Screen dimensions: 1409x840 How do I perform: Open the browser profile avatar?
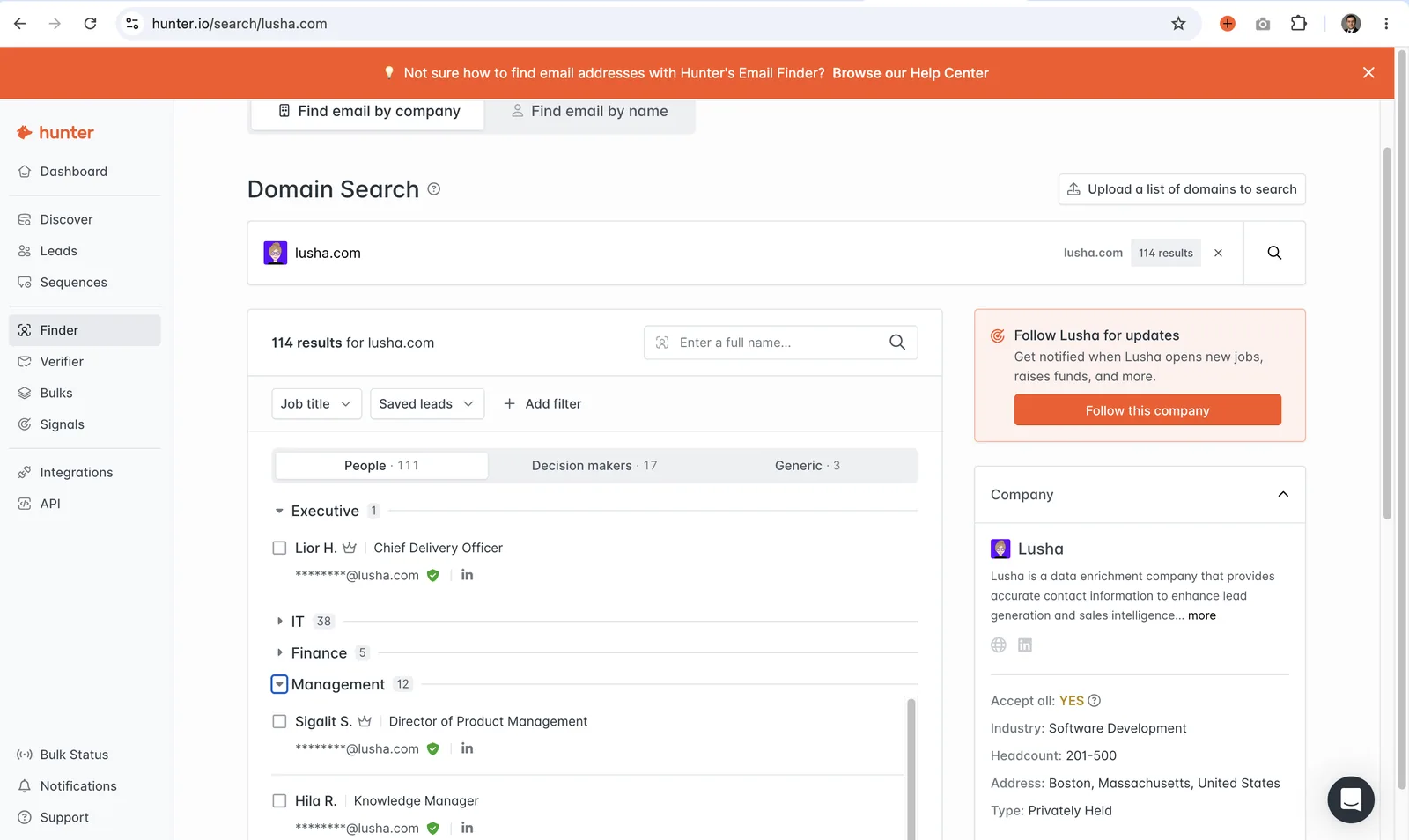click(x=1351, y=24)
